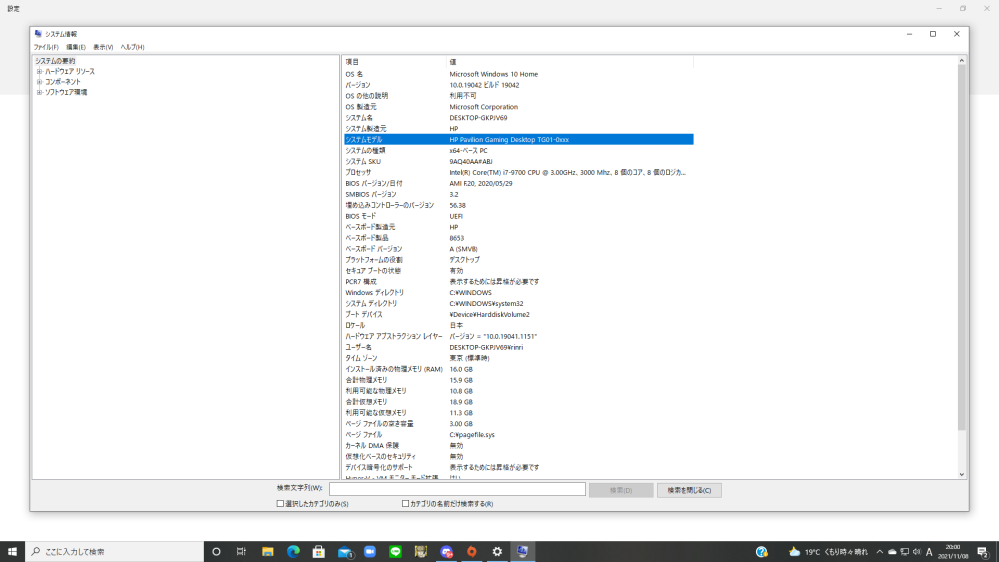The width and height of the screenshot is (999, 562).
Task: Click scrollbar down arrow in details list
Action: pos(961,474)
